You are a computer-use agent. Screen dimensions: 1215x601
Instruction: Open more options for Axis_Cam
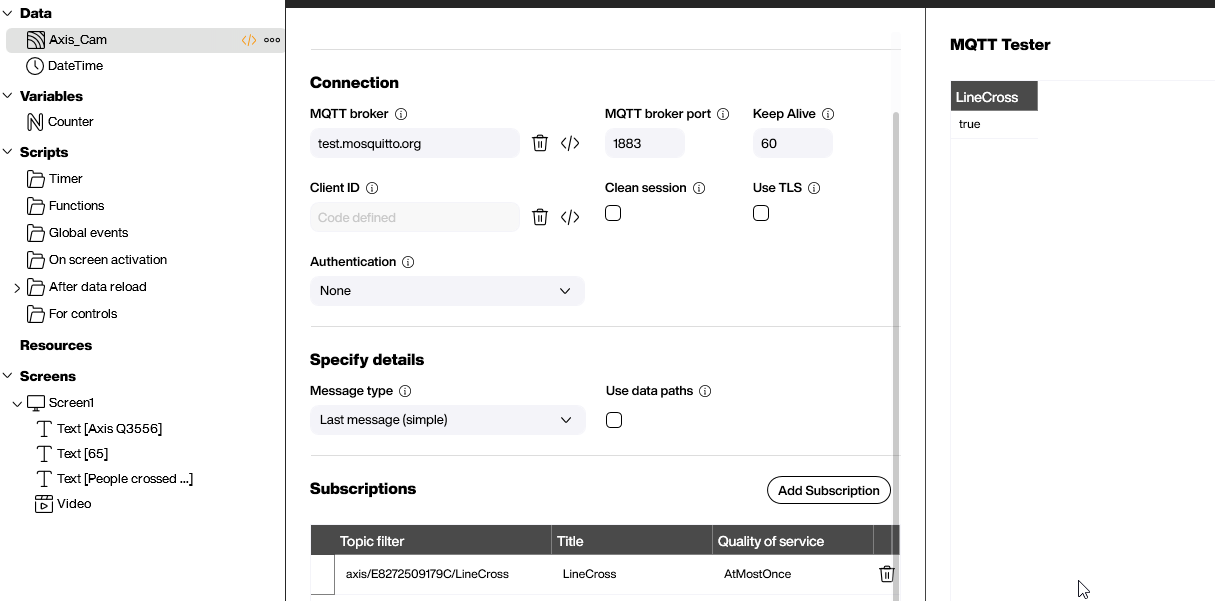pos(274,40)
